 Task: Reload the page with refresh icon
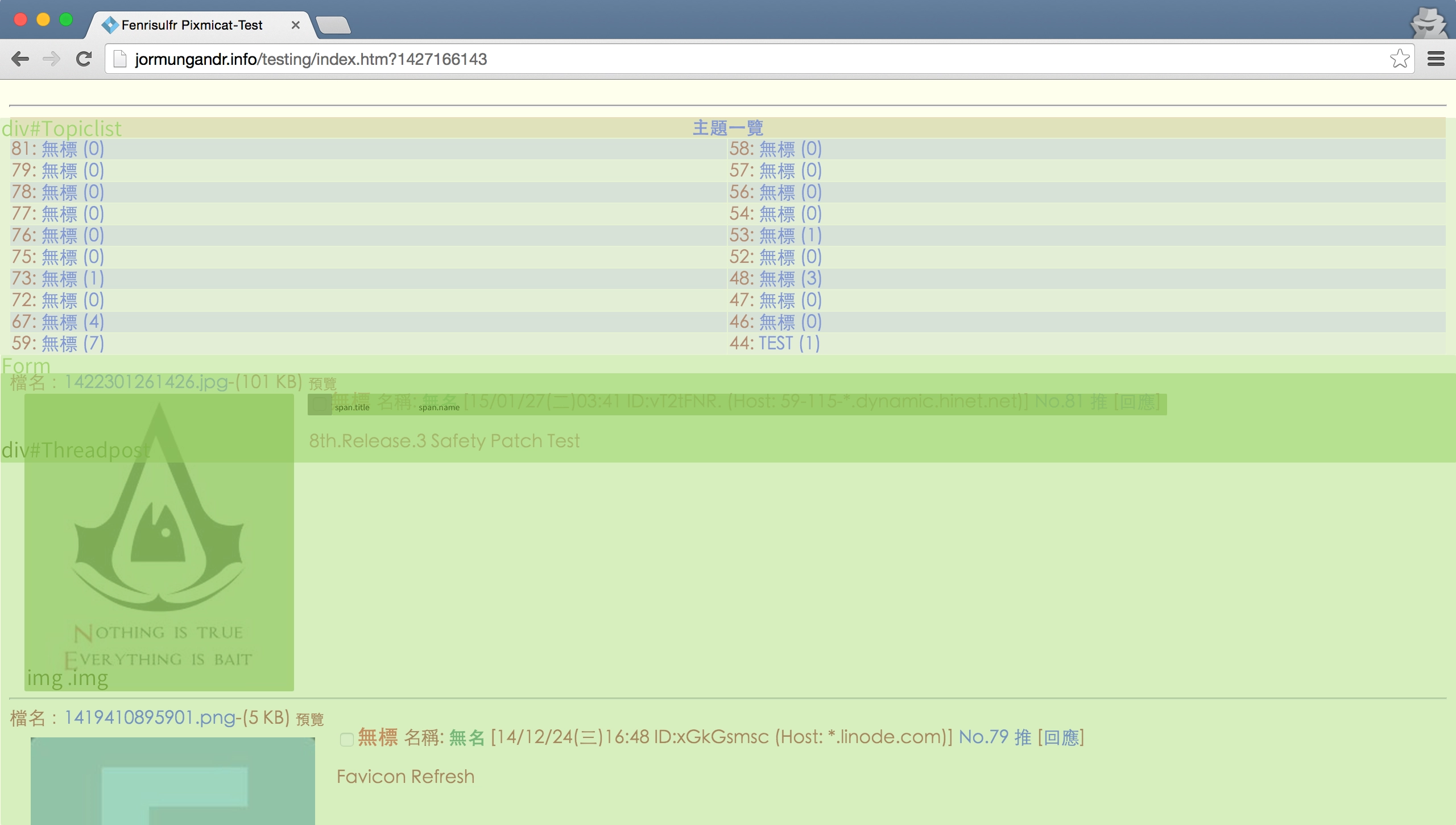[84, 59]
